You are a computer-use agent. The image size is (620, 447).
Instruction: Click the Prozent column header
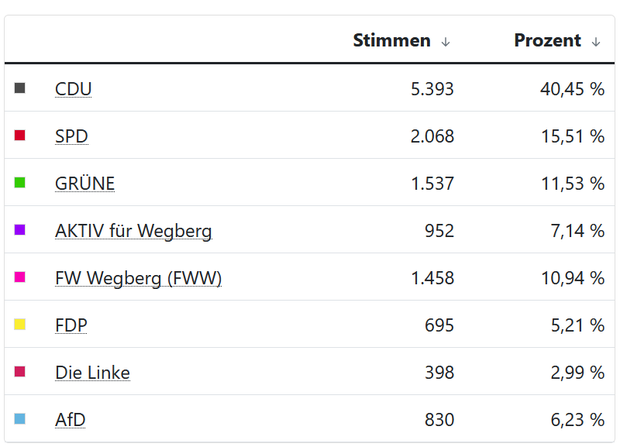tap(547, 41)
